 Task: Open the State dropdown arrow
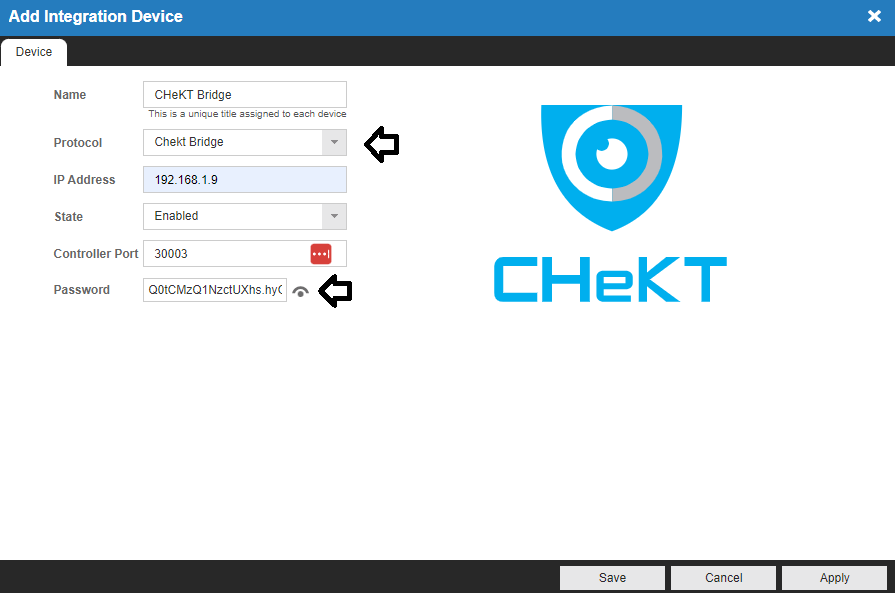point(334,216)
